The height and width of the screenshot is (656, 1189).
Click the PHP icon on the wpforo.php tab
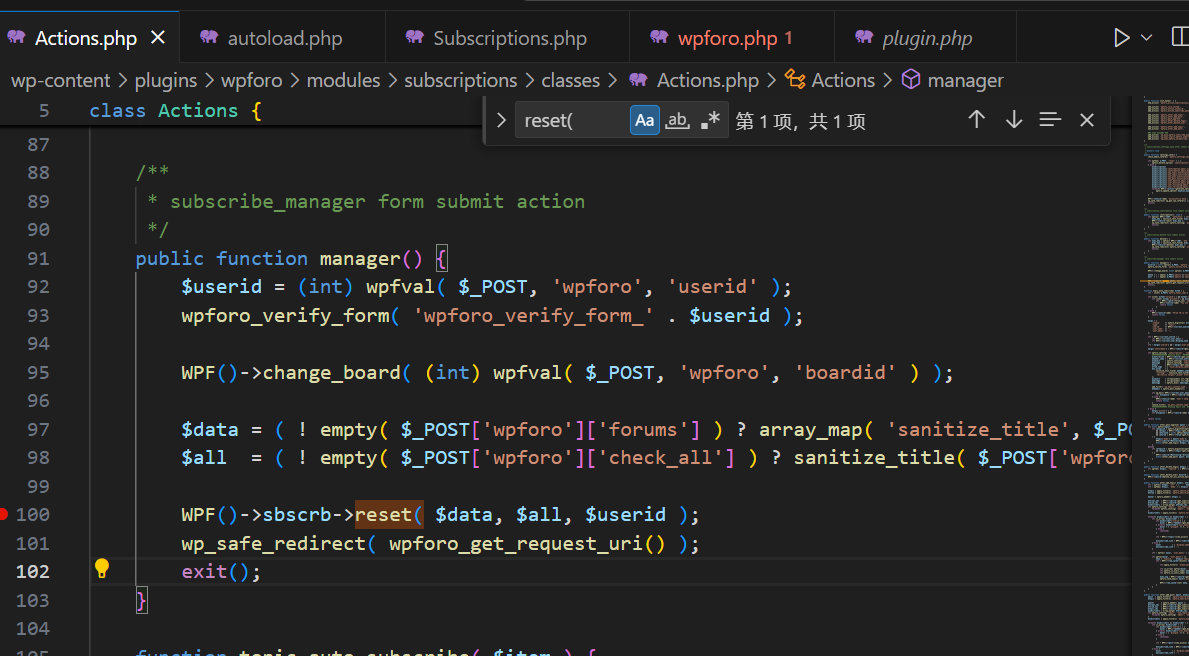click(x=659, y=37)
